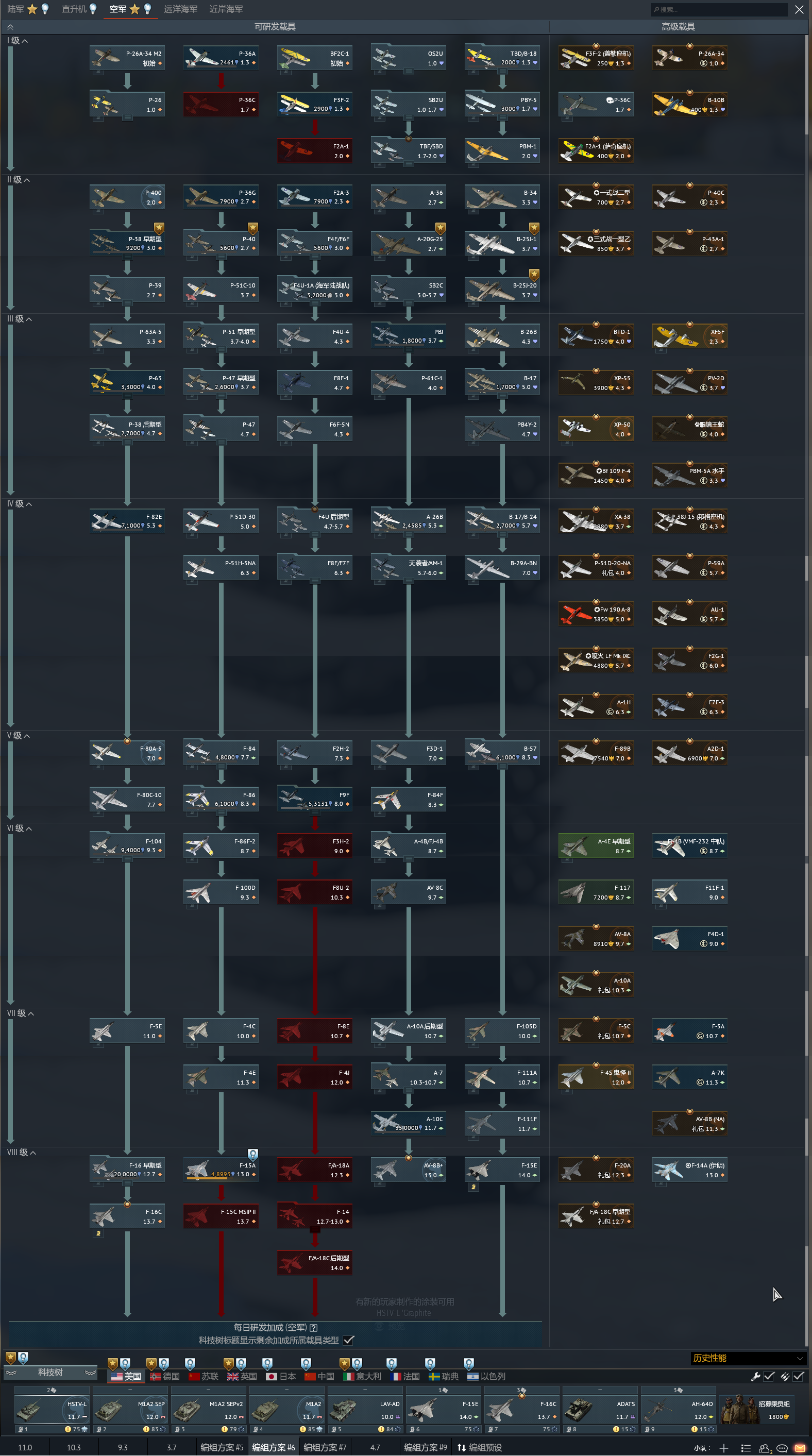Select the F-104 jet card
This screenshot has height=1456, width=812.
127,845
